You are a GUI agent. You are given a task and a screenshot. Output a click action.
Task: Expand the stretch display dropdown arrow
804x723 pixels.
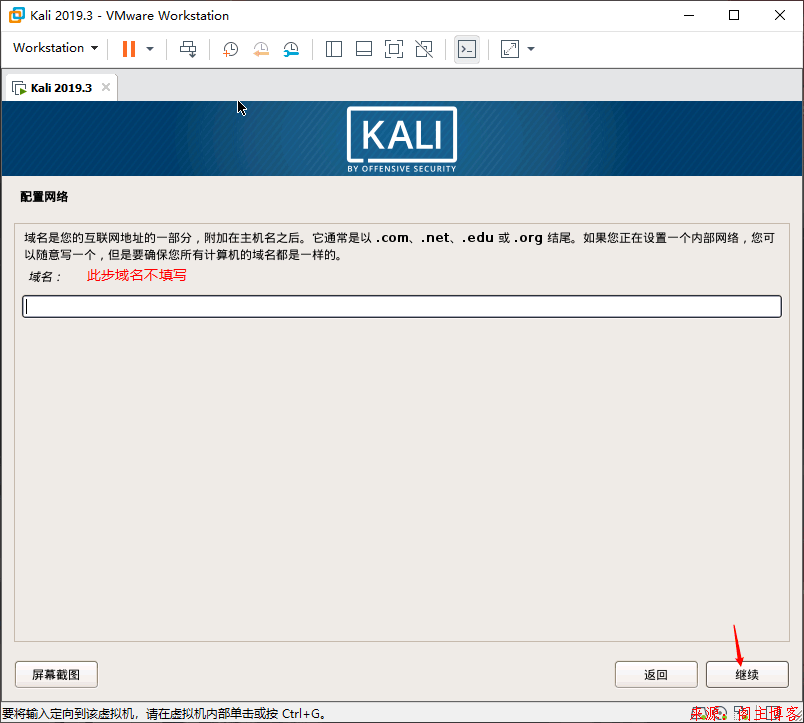(531, 49)
